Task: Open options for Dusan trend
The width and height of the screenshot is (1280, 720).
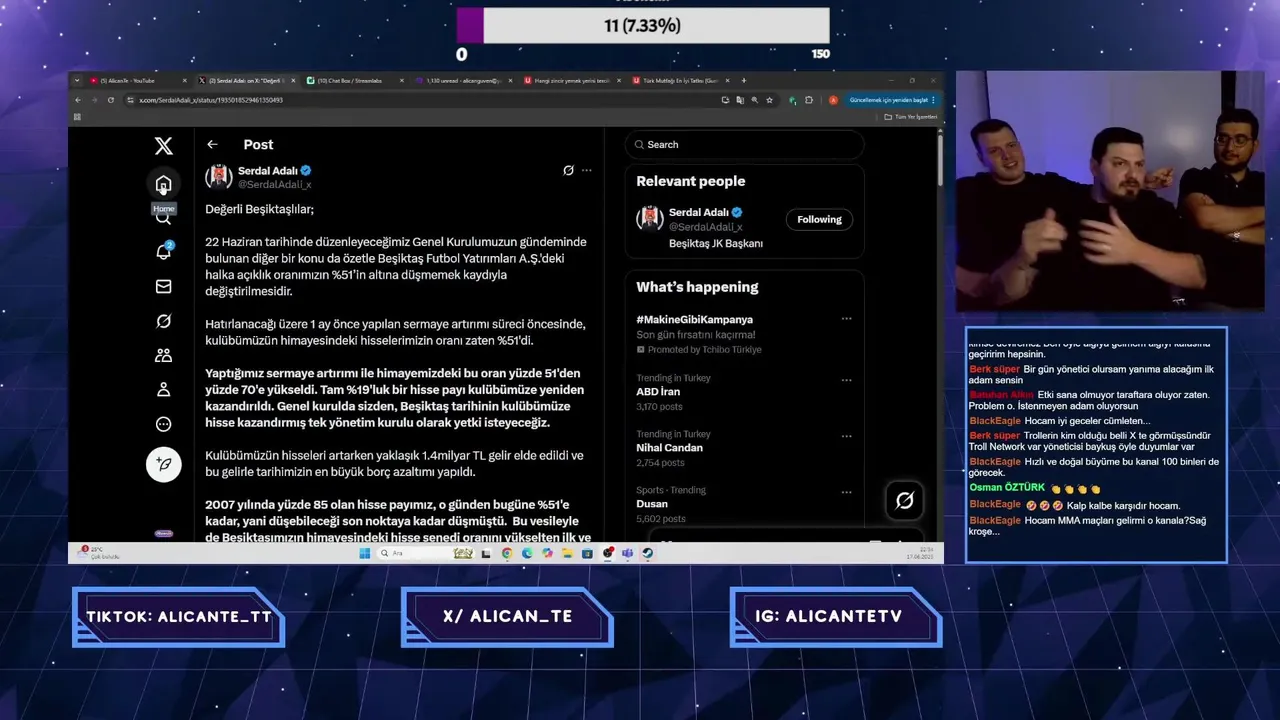Action: pos(846,492)
